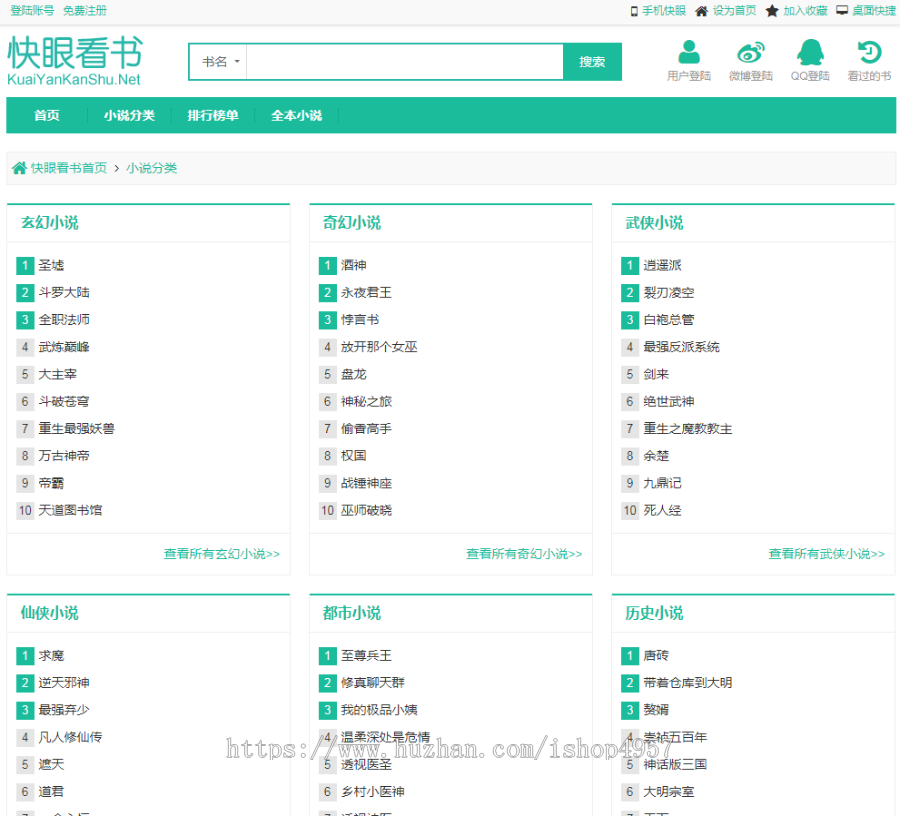
Task: Click the search text input field
Action: point(405,61)
